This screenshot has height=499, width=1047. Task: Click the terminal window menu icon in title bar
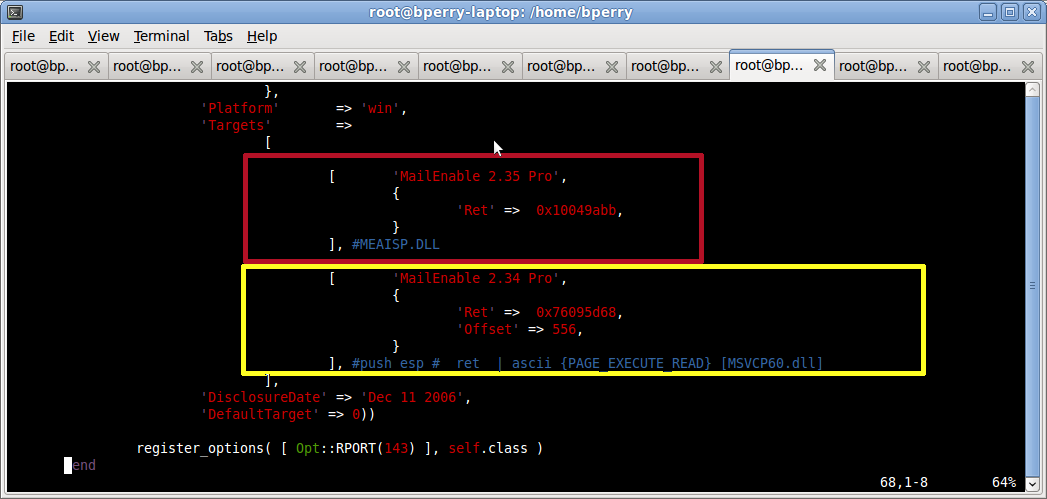pyautogui.click(x=15, y=11)
